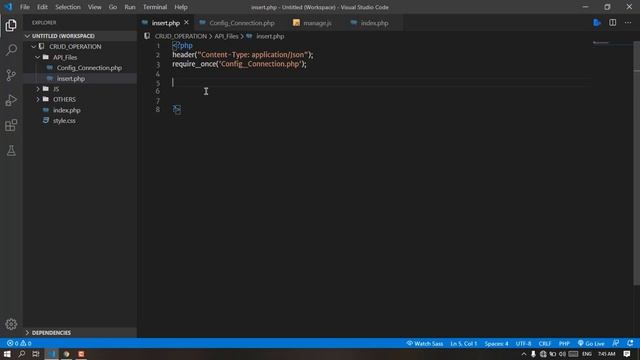Open the Edit menu

(x=42, y=7)
